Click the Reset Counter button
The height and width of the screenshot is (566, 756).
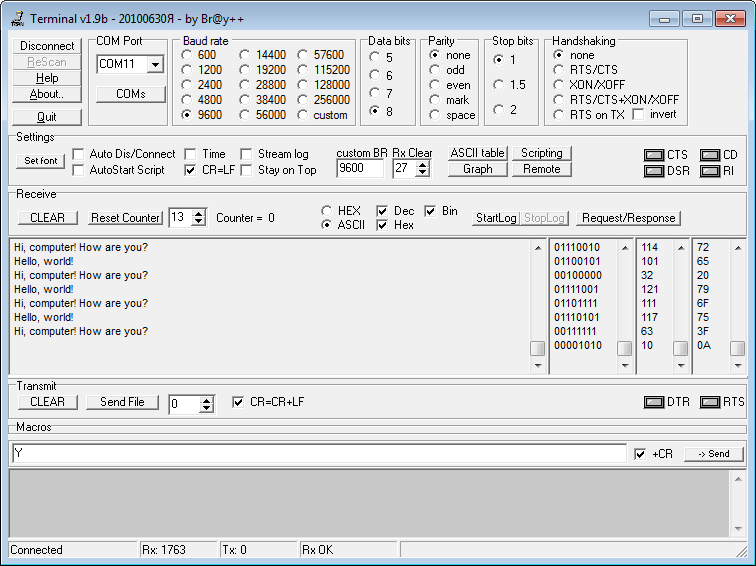point(125,218)
